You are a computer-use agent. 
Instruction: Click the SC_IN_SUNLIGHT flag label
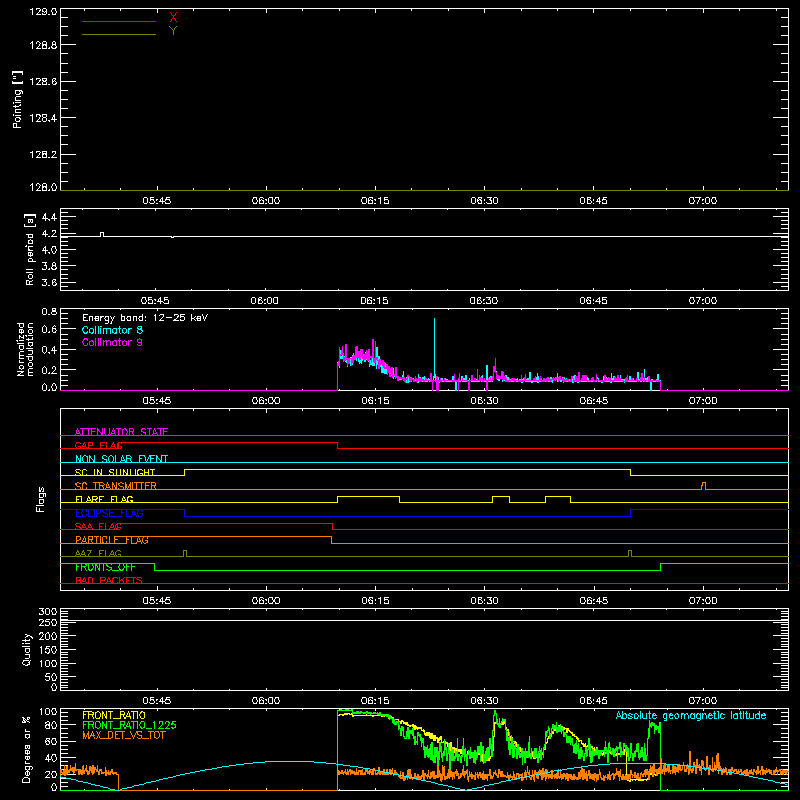click(115, 472)
